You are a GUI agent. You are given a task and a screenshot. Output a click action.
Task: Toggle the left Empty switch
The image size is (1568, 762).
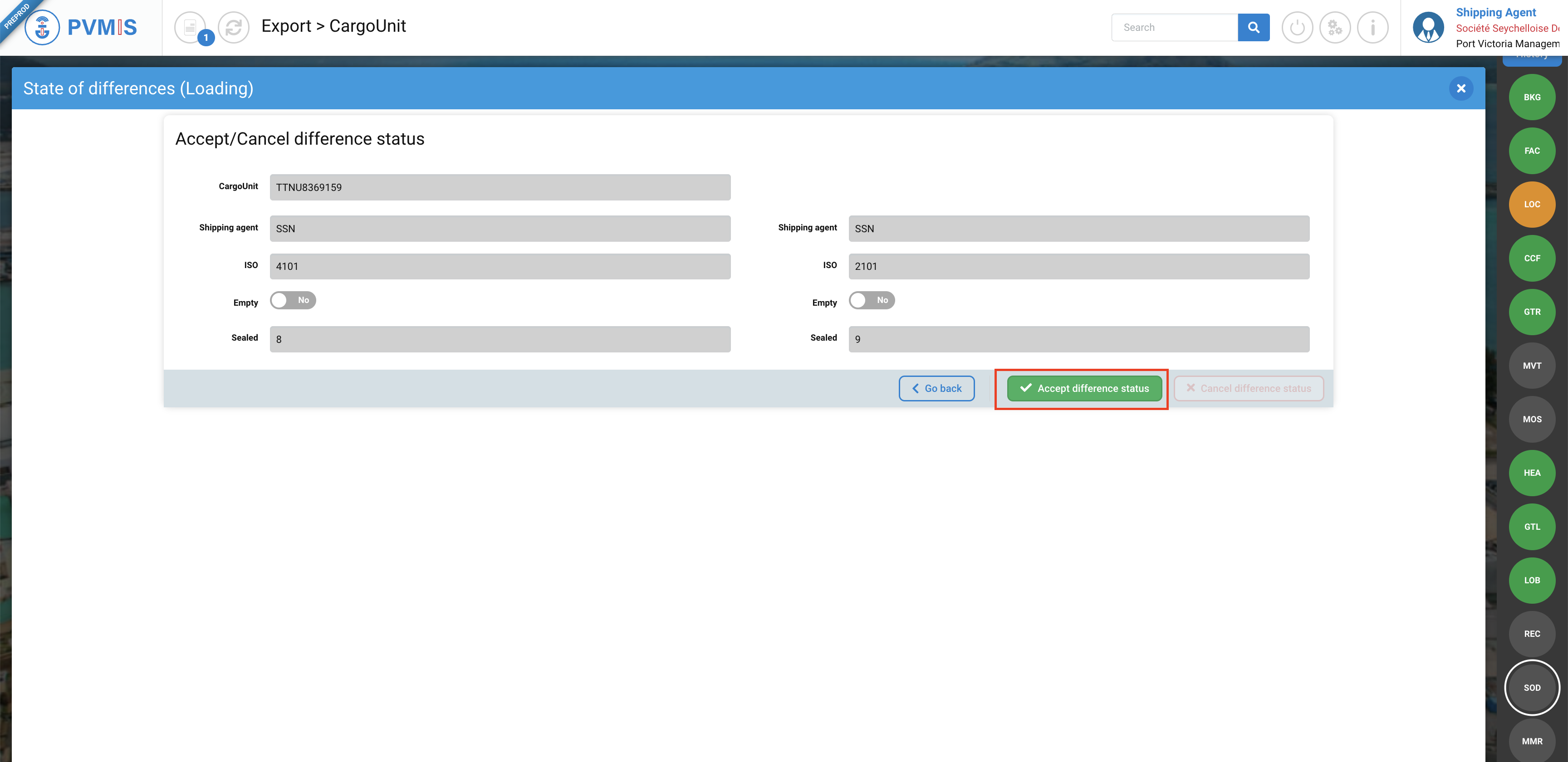293,300
